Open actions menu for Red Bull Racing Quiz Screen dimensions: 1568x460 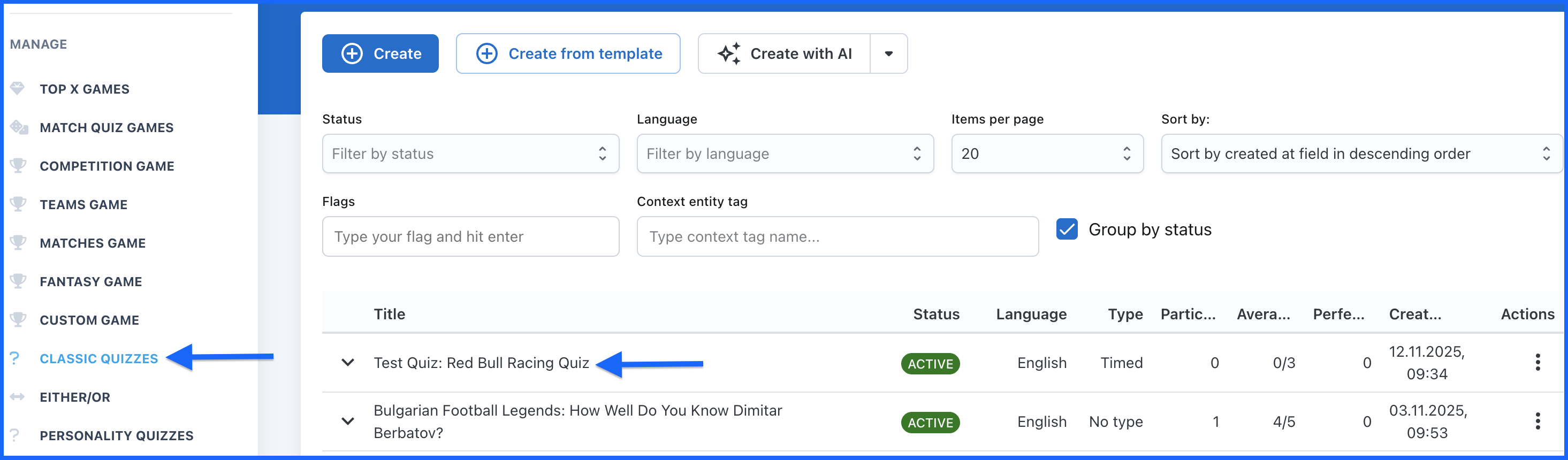pyautogui.click(x=1537, y=363)
